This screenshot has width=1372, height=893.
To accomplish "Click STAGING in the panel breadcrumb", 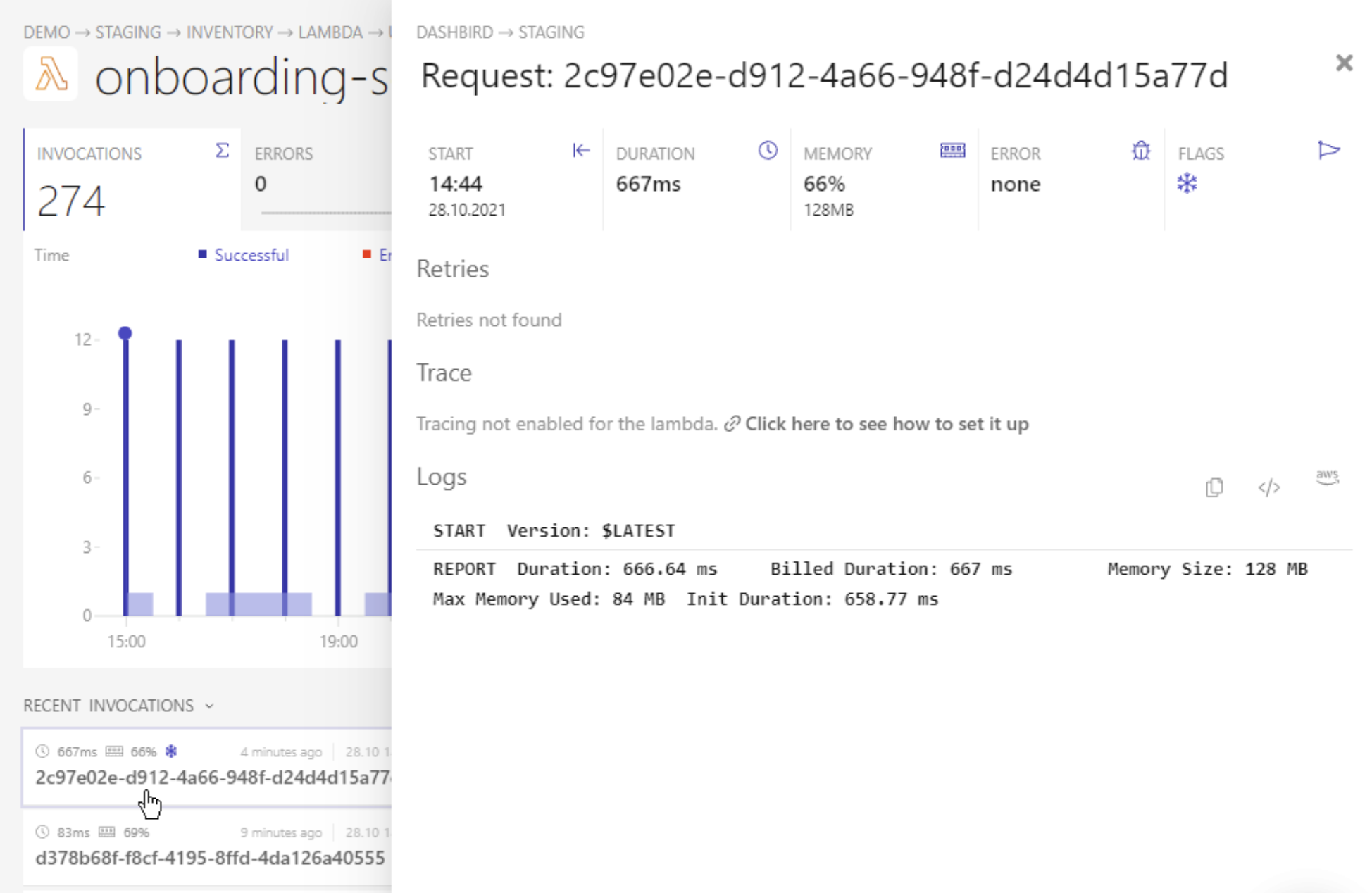I will coord(551,32).
